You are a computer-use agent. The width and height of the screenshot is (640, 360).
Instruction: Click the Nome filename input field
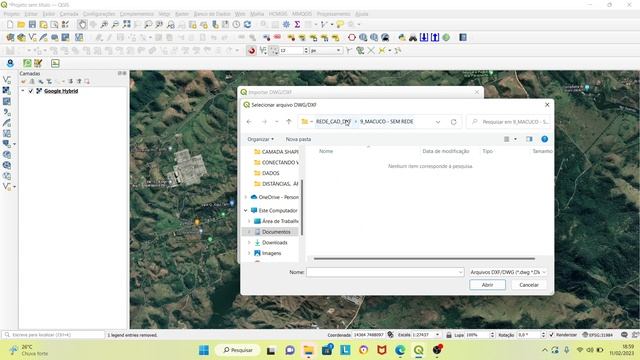point(382,272)
